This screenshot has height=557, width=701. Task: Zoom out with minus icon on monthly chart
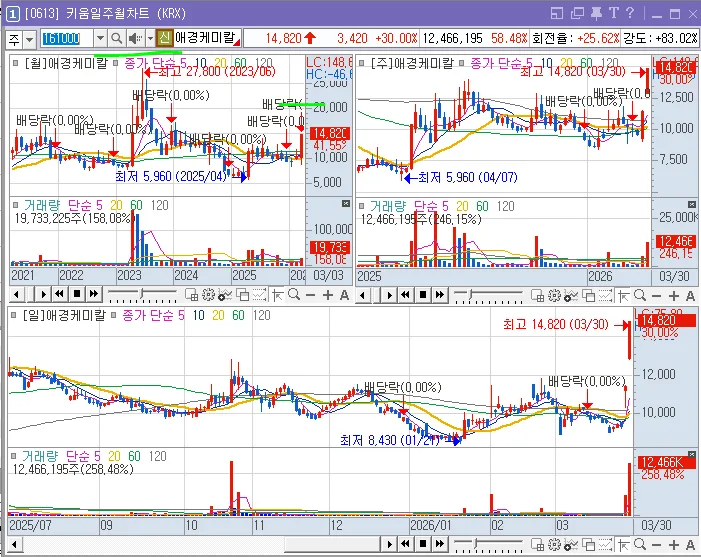(311, 295)
